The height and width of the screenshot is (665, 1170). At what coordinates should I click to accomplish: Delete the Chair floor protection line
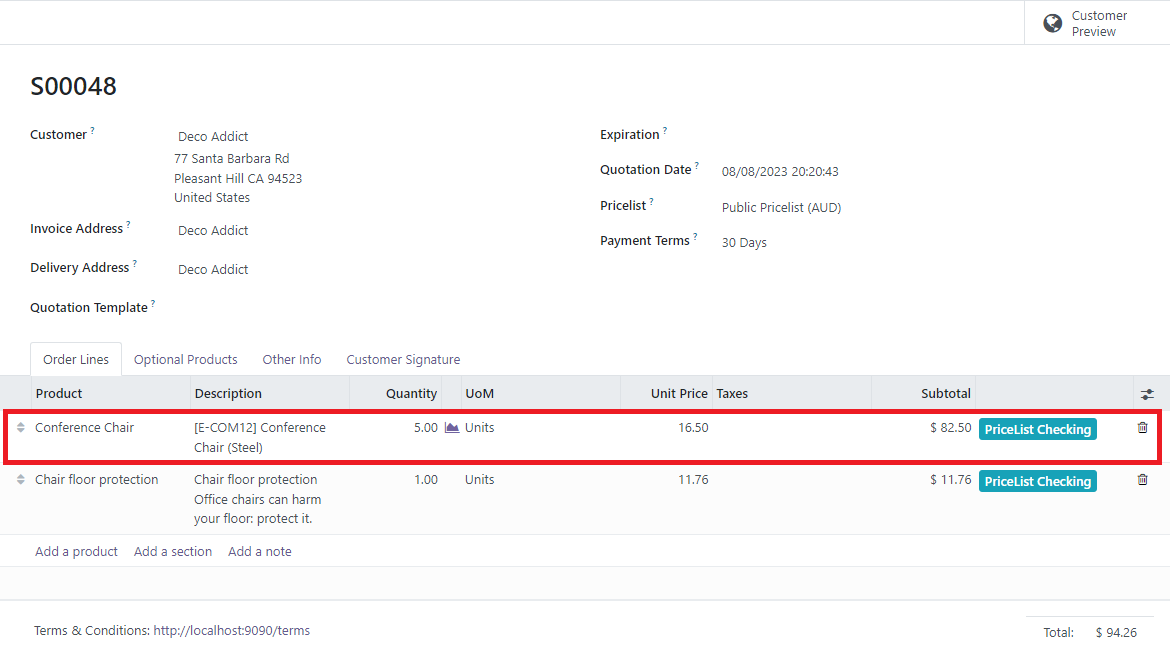click(x=1142, y=480)
